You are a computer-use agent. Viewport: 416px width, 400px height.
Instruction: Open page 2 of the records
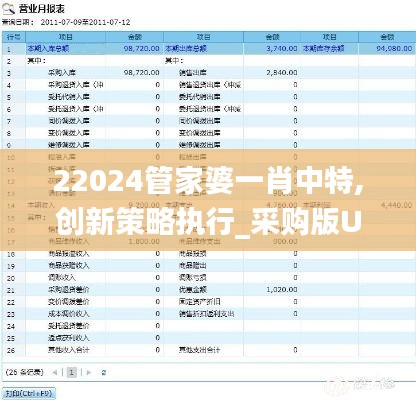tap(104, 372)
